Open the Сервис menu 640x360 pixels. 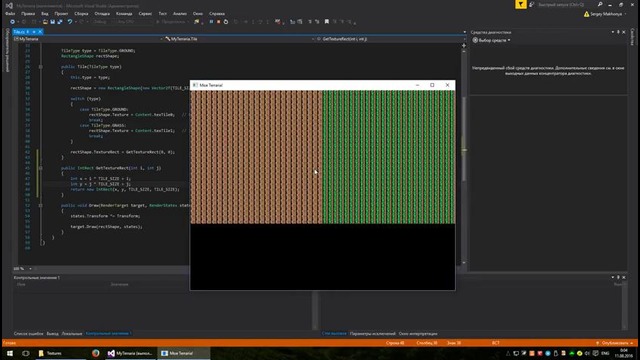point(145,13)
